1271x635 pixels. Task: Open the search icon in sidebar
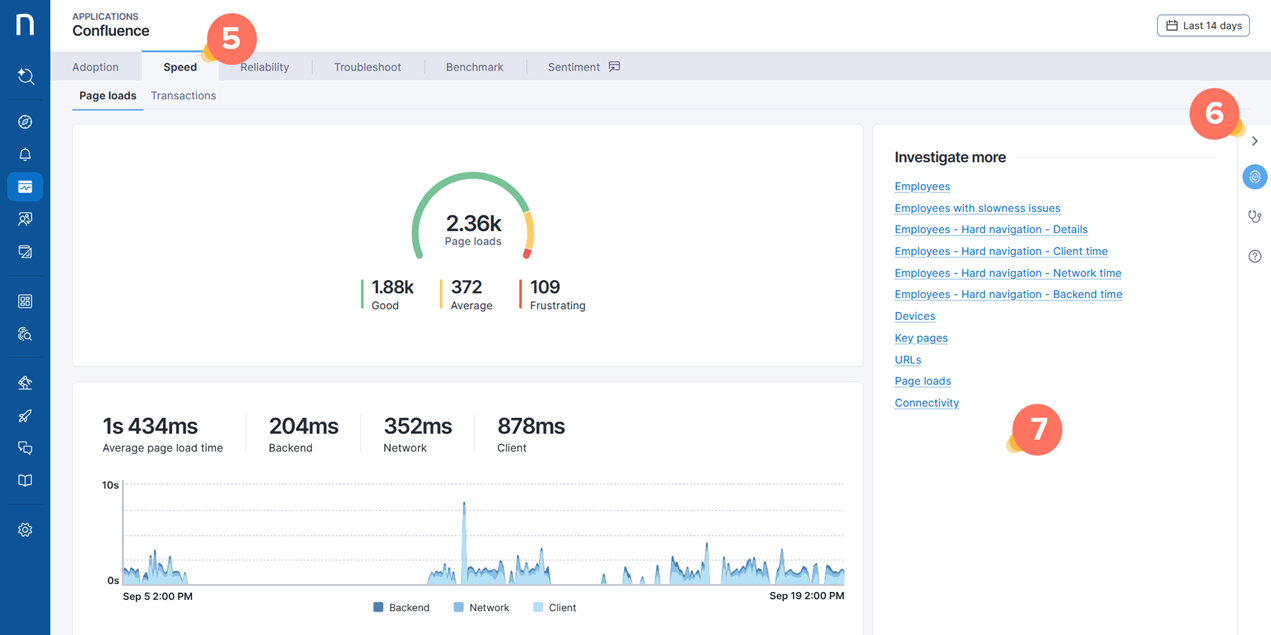click(25, 77)
